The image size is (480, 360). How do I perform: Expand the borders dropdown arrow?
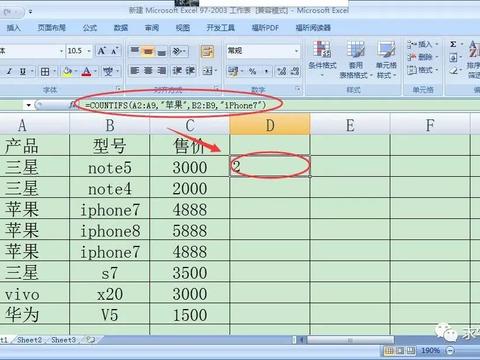pyautogui.click(x=54, y=71)
